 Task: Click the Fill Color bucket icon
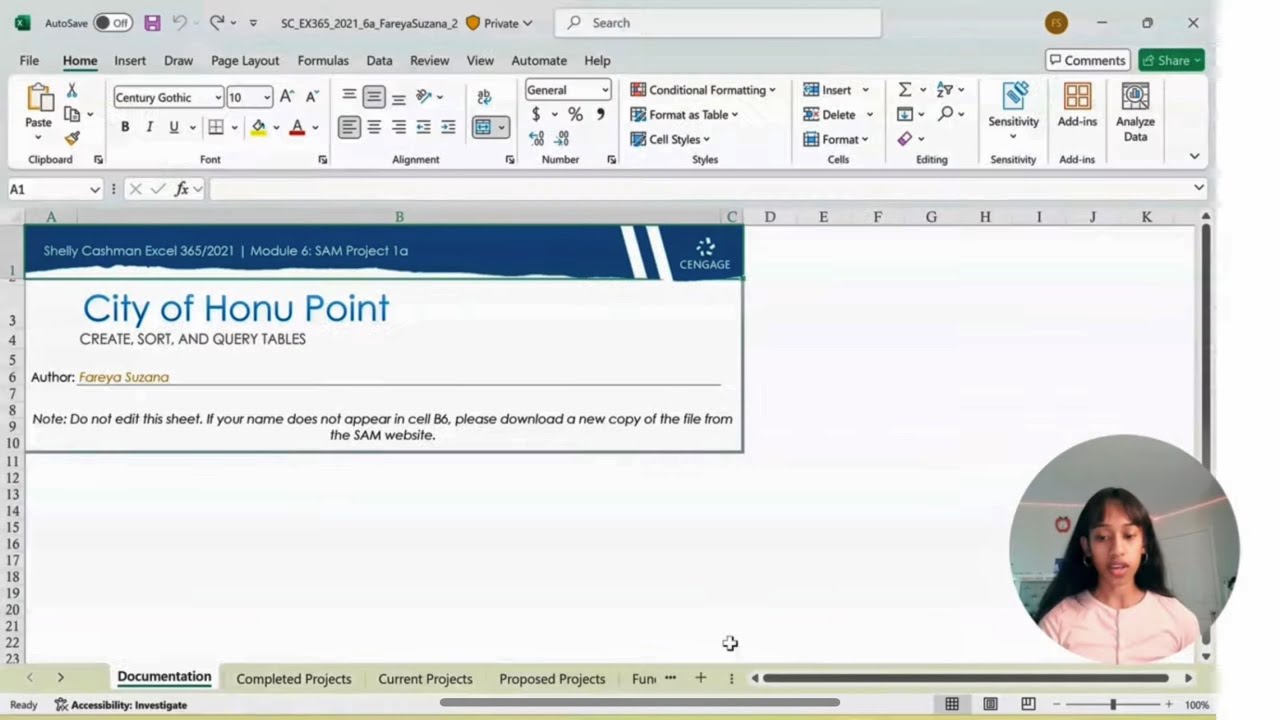click(x=259, y=127)
